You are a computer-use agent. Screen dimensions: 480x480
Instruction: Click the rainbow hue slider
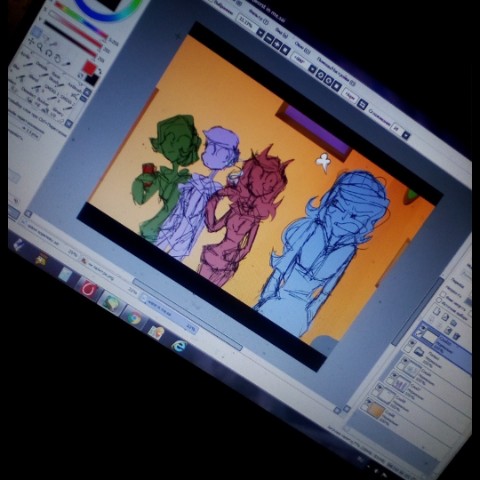tap(82, 20)
